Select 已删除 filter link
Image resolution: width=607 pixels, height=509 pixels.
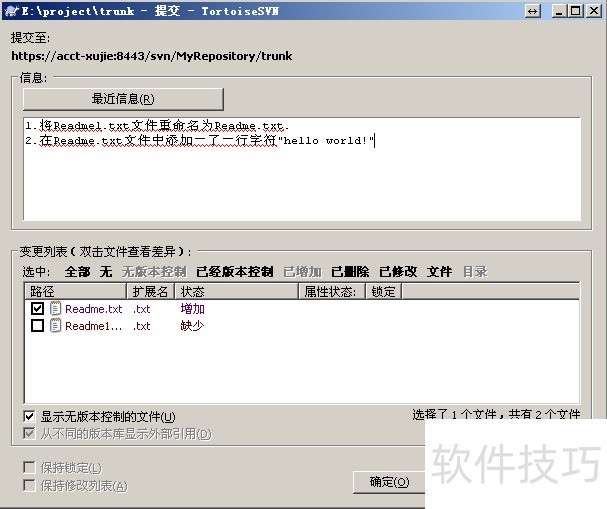coord(350,272)
